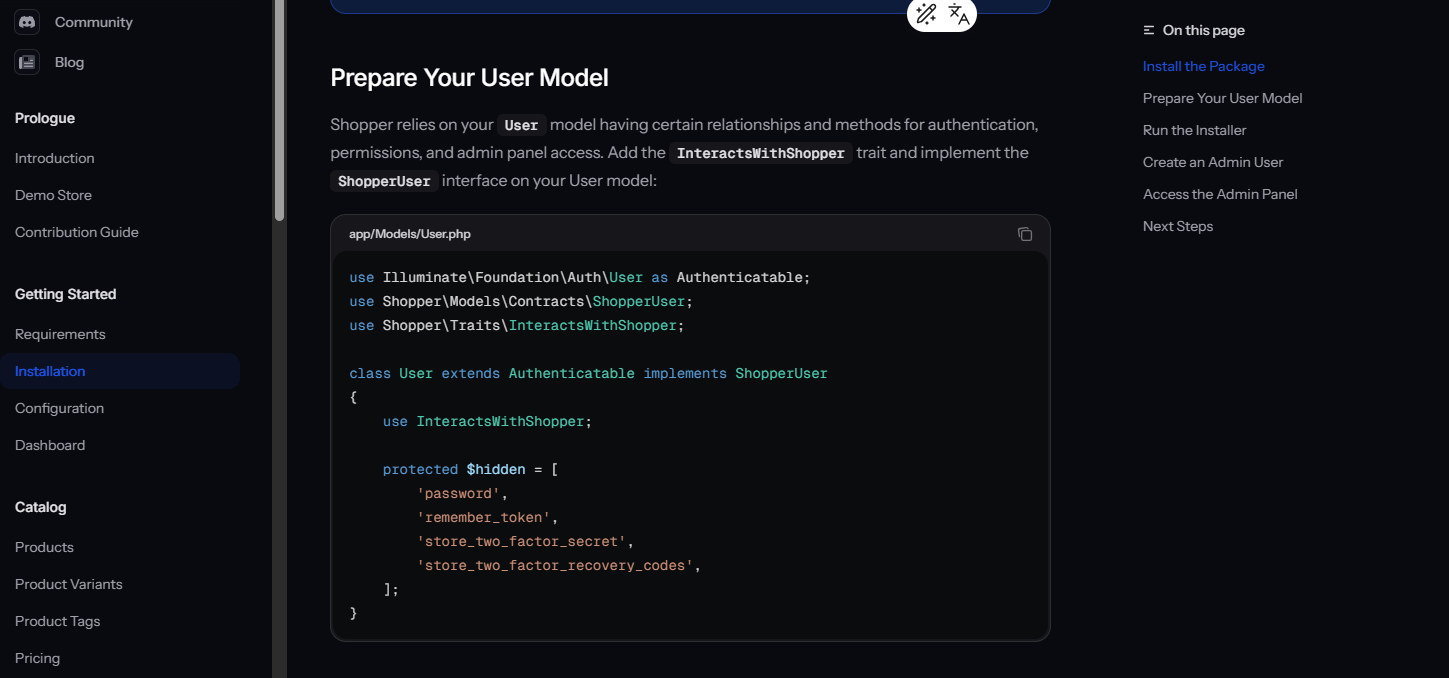Open the Product Tags page
The image size is (1449, 678).
point(58,621)
